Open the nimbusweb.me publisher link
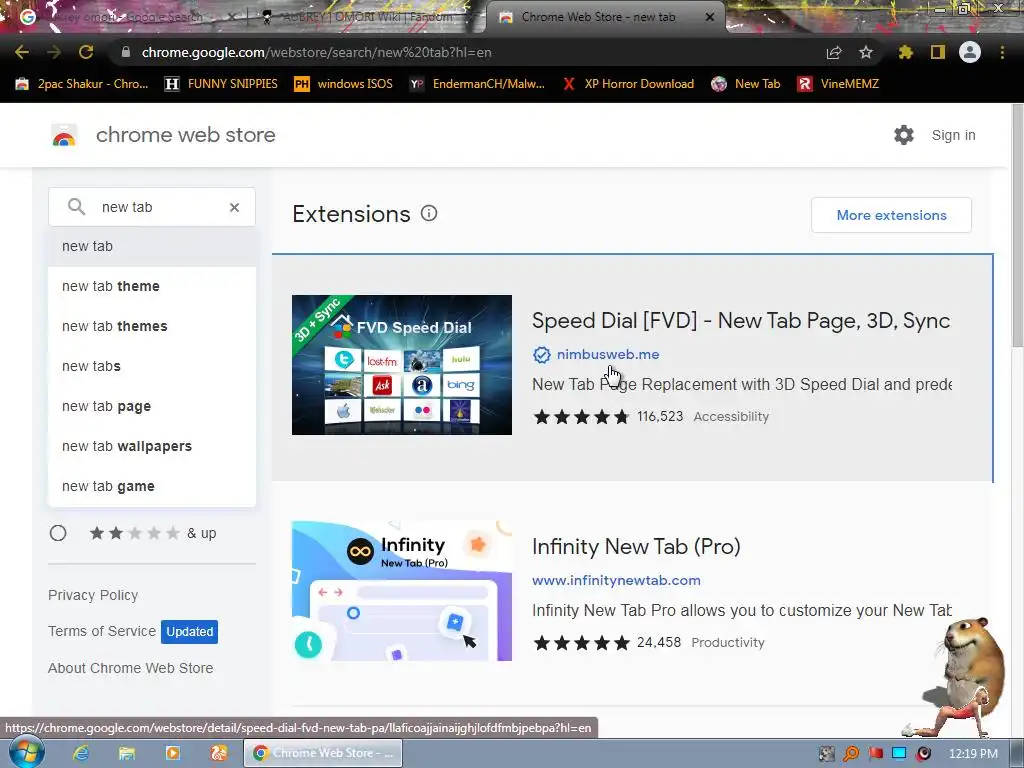 (x=608, y=355)
